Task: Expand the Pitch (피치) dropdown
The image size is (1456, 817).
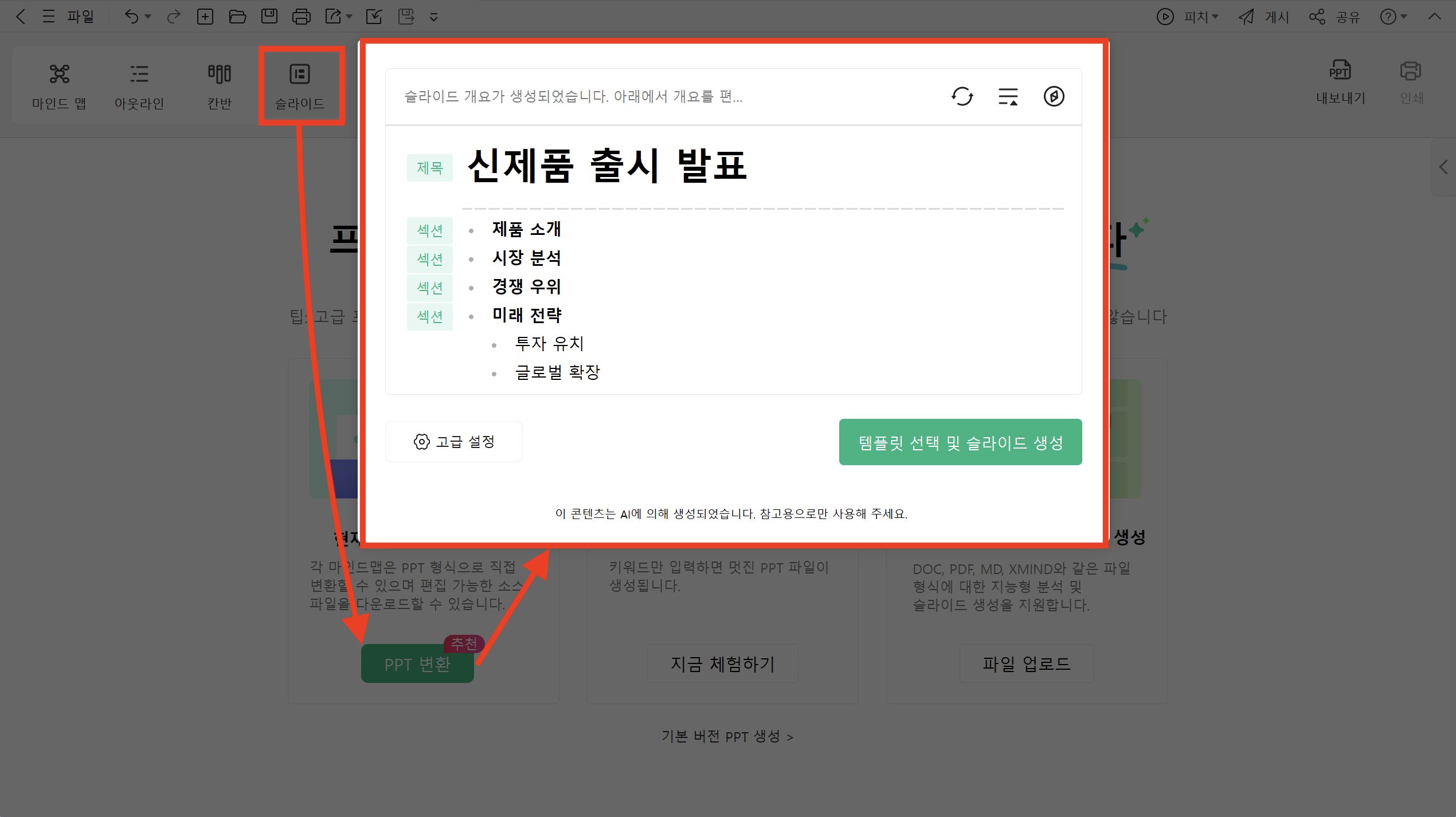Action: tap(1215, 17)
